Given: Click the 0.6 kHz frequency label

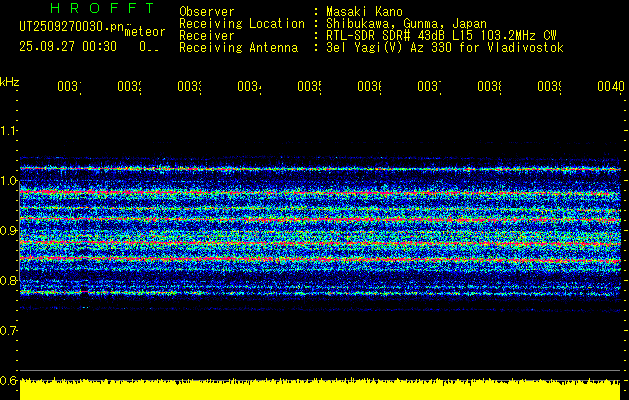Looking at the screenshot, I should pos(8,380).
